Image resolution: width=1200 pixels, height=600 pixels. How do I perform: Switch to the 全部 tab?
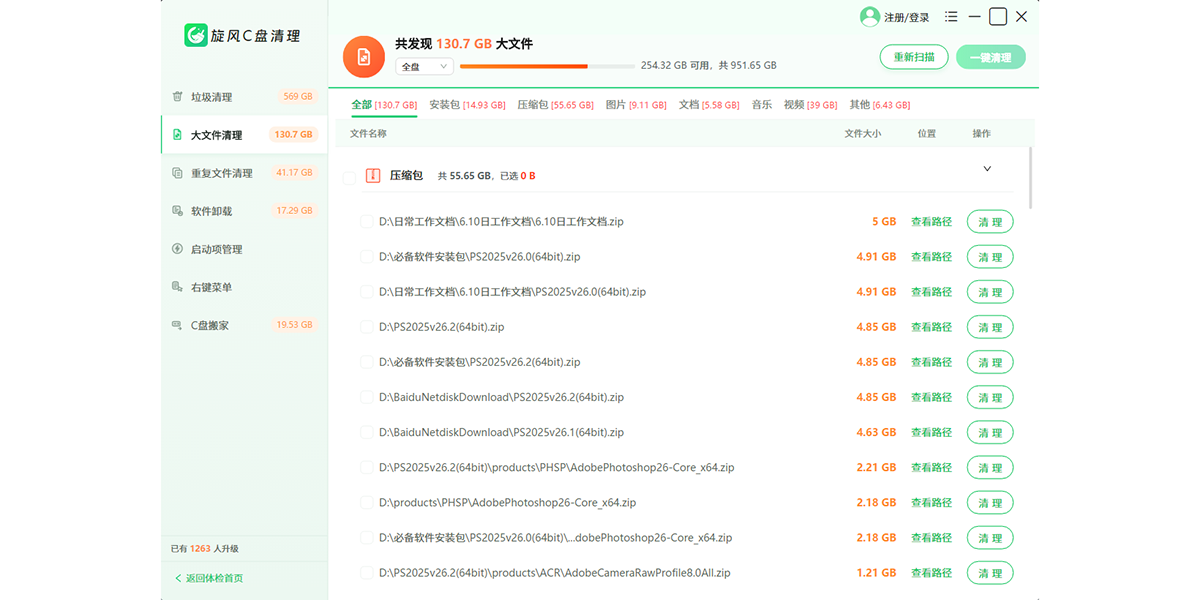click(384, 105)
